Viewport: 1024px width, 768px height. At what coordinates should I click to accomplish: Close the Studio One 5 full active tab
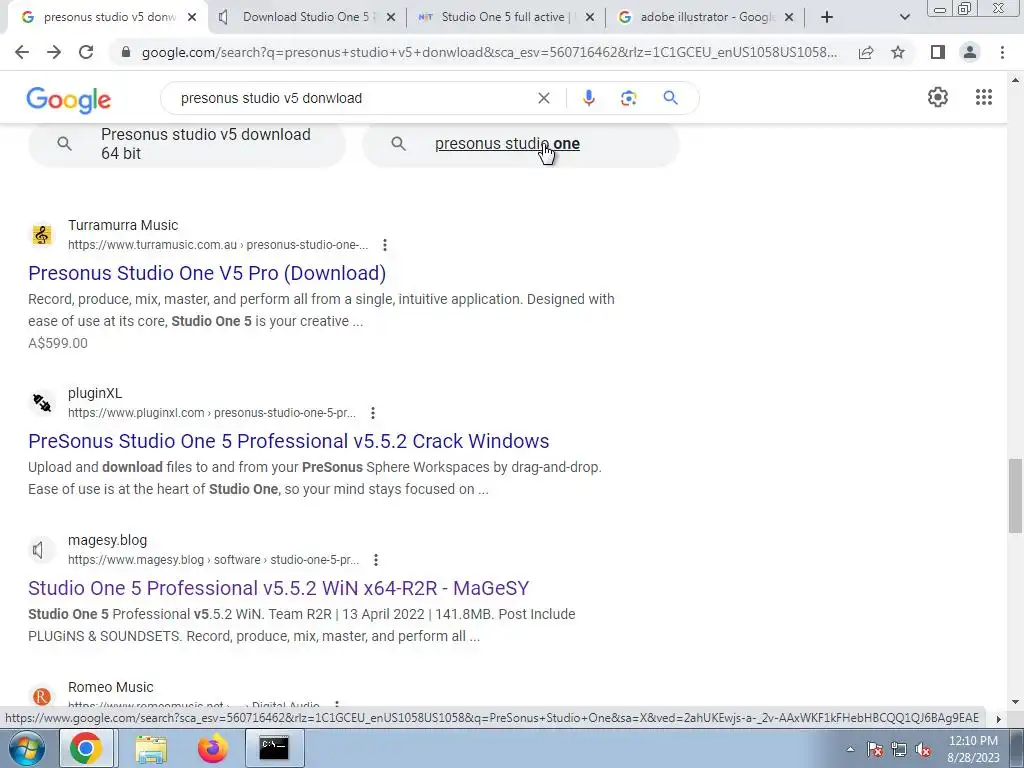[590, 18]
